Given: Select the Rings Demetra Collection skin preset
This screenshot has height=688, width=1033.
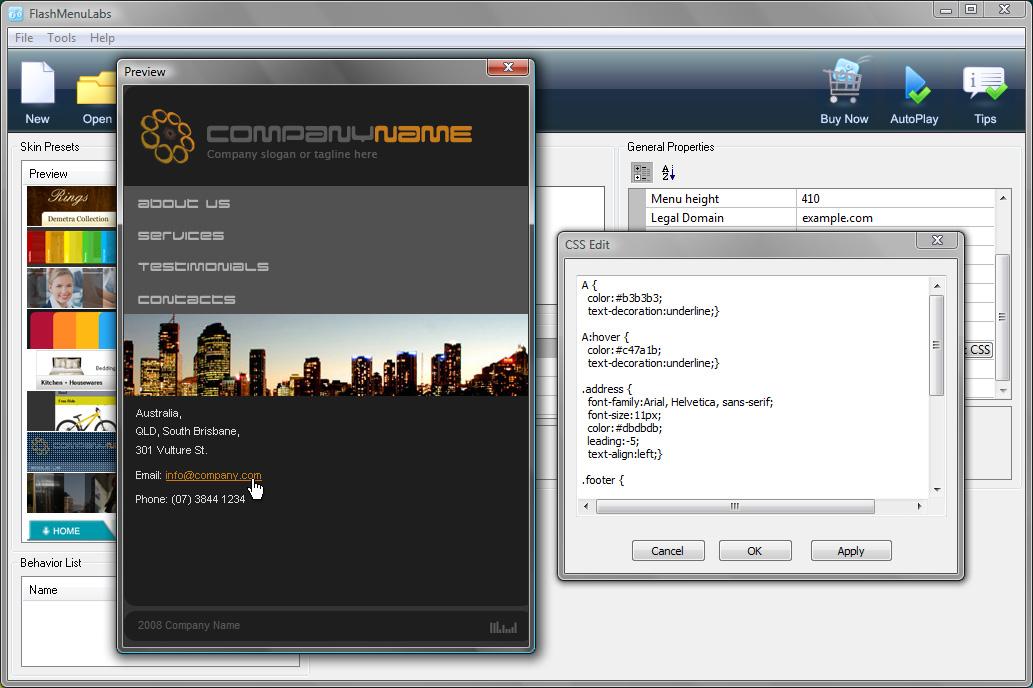Looking at the screenshot, I should coord(71,206).
